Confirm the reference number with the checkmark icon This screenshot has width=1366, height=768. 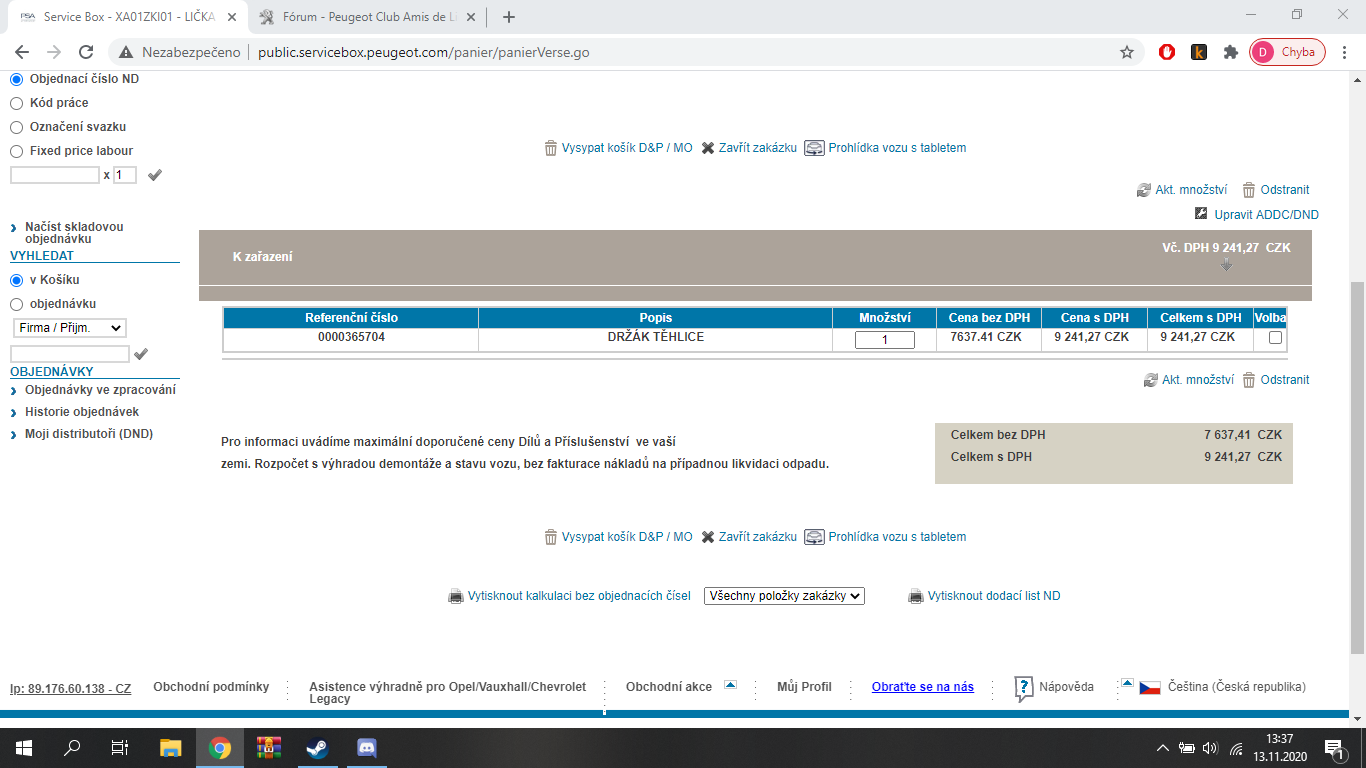coord(154,175)
